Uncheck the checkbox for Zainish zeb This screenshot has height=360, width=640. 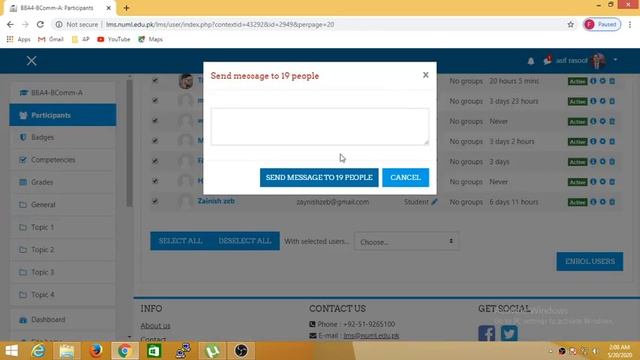(x=155, y=201)
